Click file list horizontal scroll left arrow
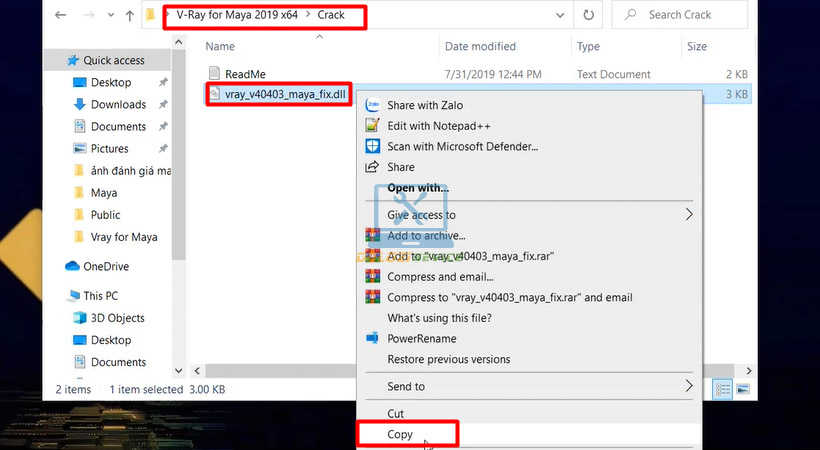 click(197, 370)
